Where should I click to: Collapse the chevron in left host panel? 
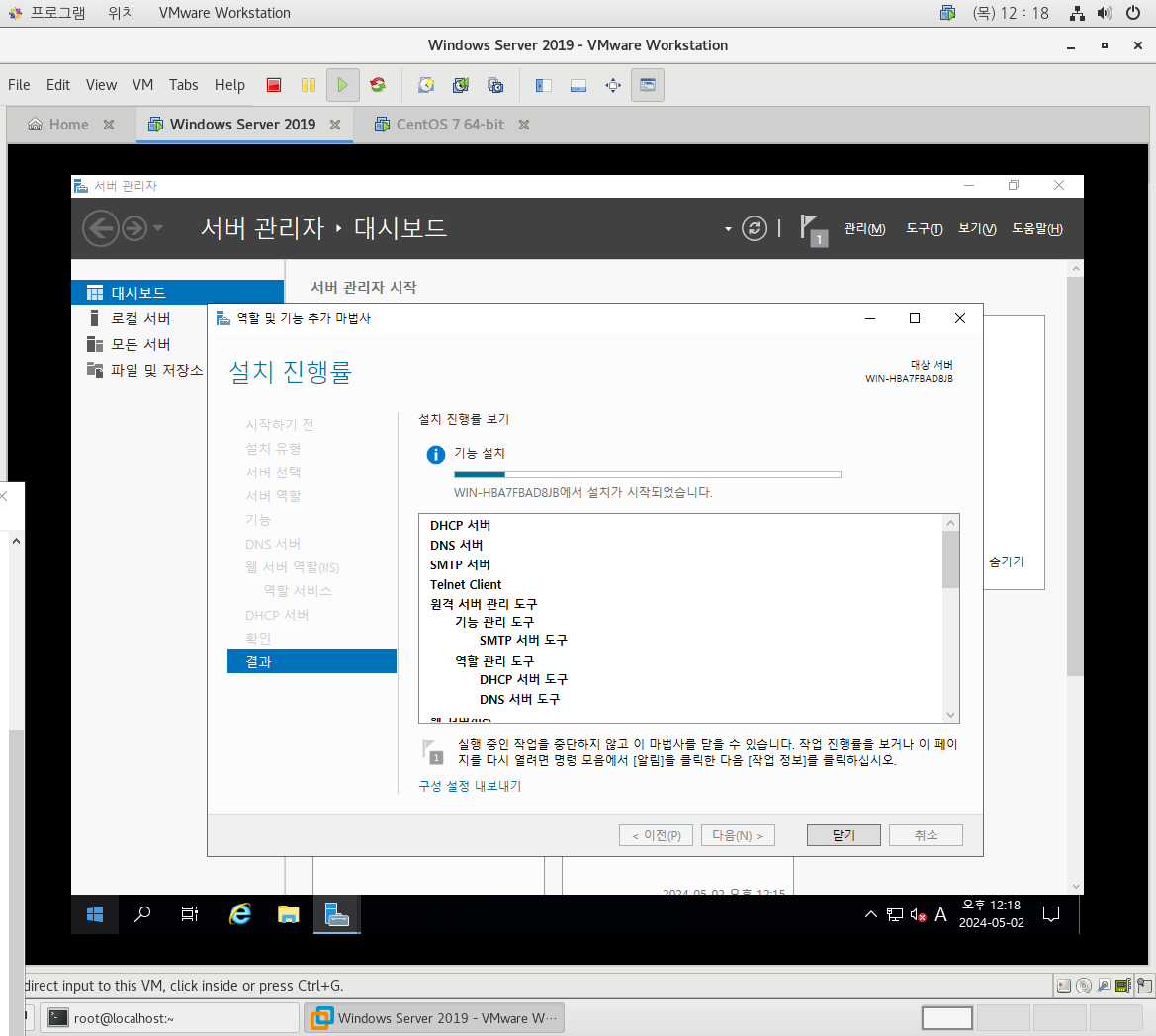pos(16,541)
